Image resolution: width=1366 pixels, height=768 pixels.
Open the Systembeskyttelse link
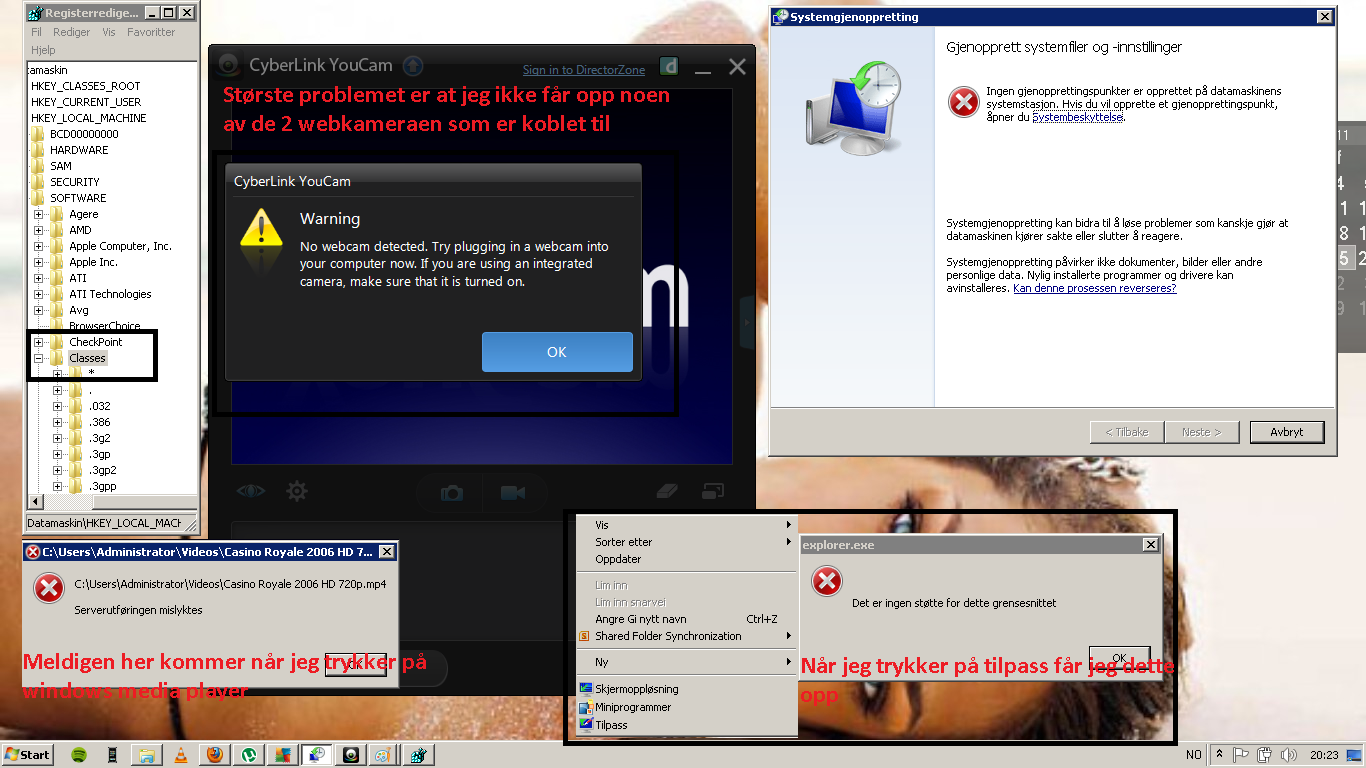1078,117
